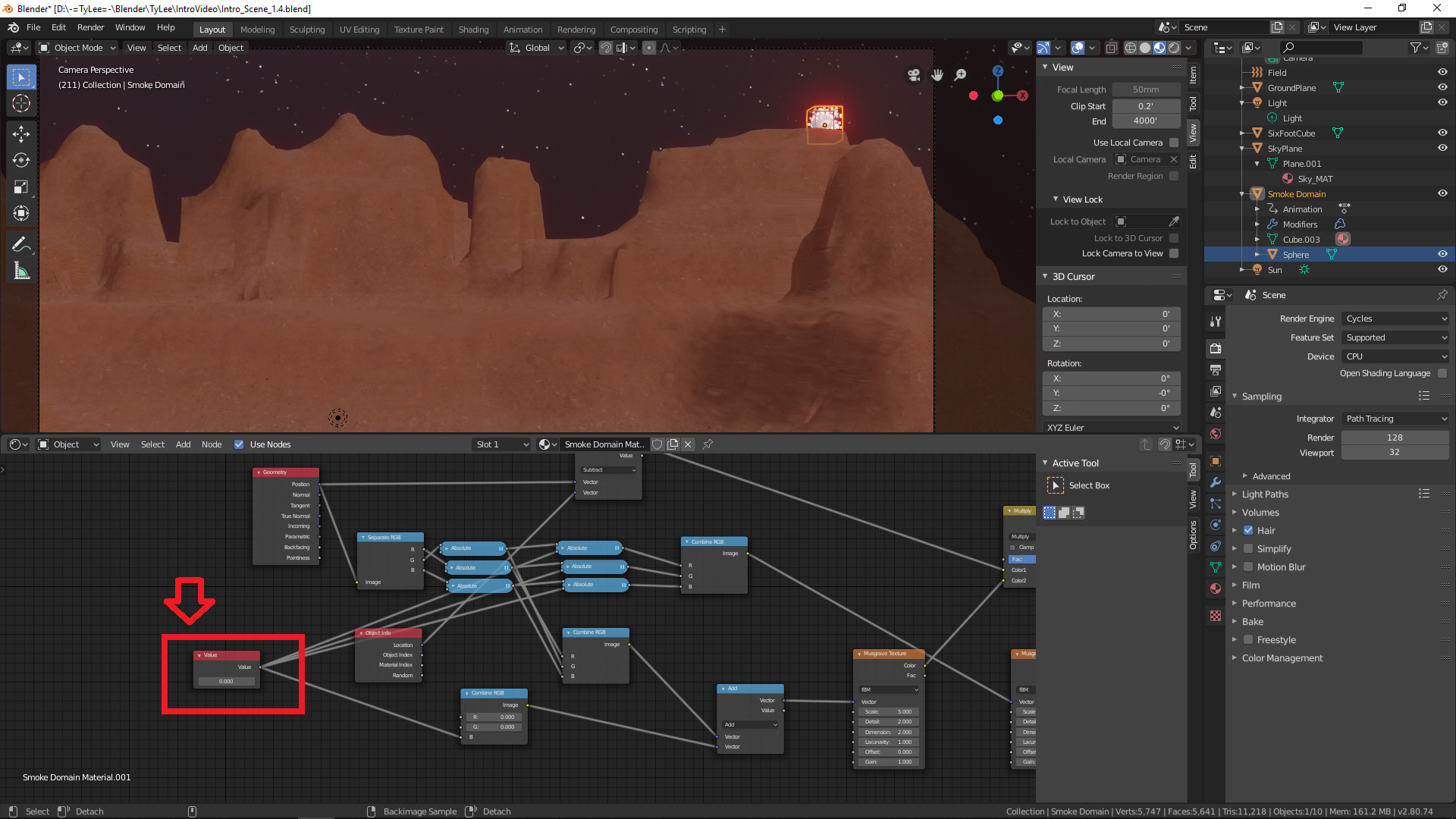The width and height of the screenshot is (1456, 819).
Task: Click the pan view hand icon
Action: 937,74
